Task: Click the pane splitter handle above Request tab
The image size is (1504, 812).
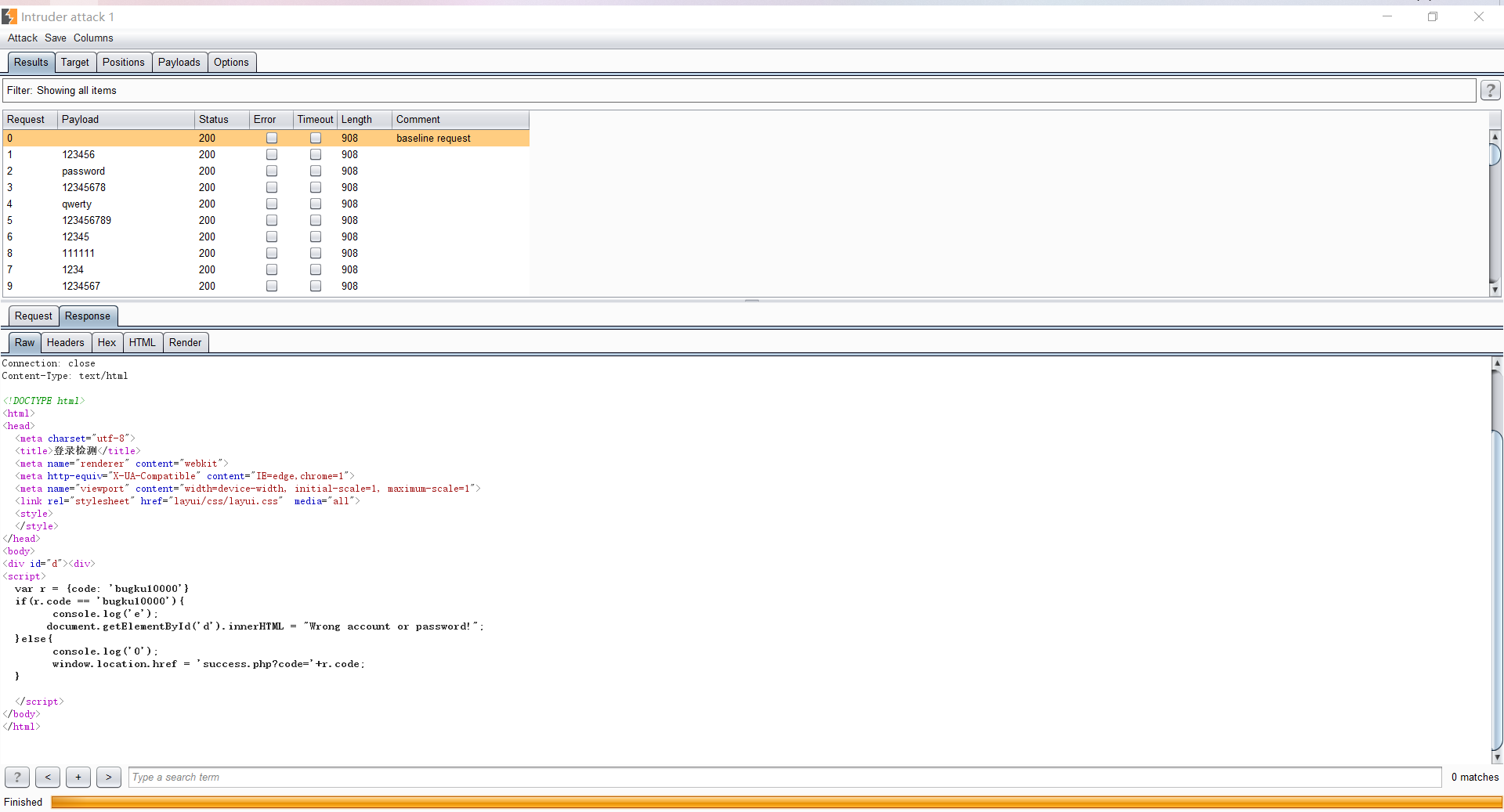Action: pyautogui.click(x=752, y=300)
